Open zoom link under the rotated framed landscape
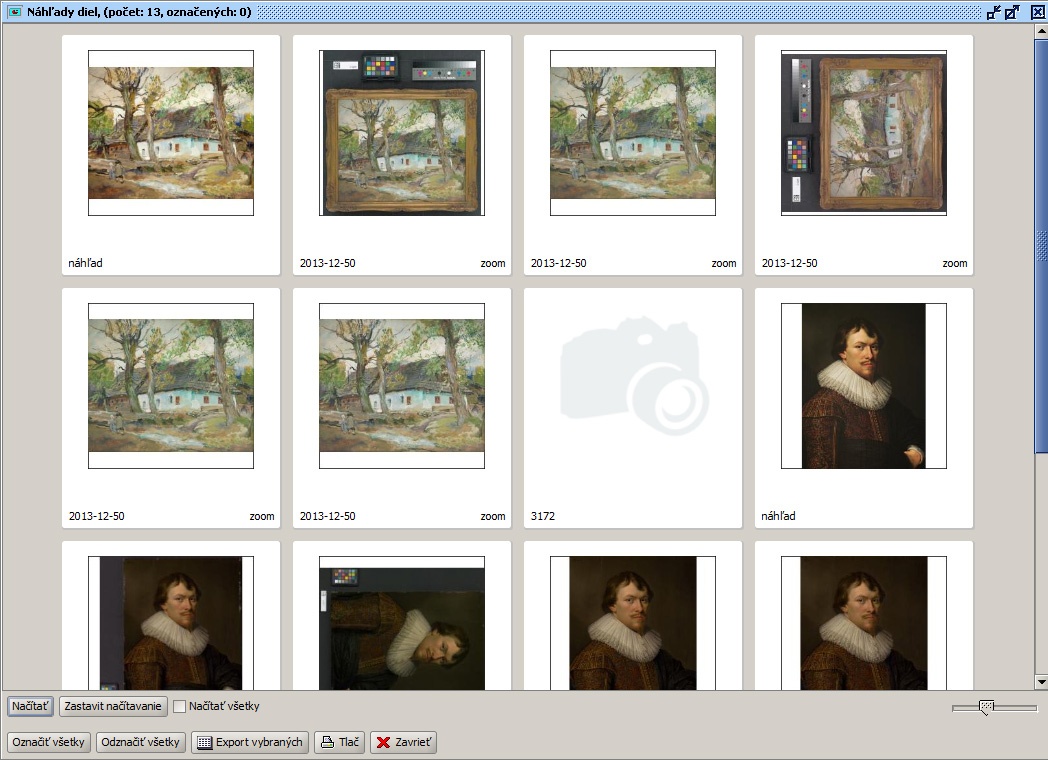Screen dimensions: 1048x760 pos(954,263)
